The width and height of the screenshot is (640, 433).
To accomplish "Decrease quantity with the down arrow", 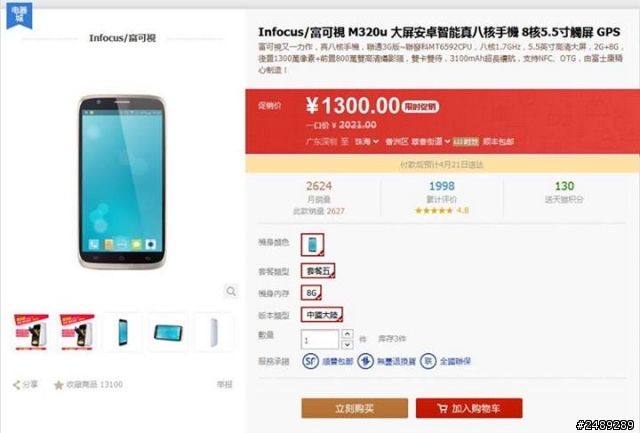I will [347, 344].
